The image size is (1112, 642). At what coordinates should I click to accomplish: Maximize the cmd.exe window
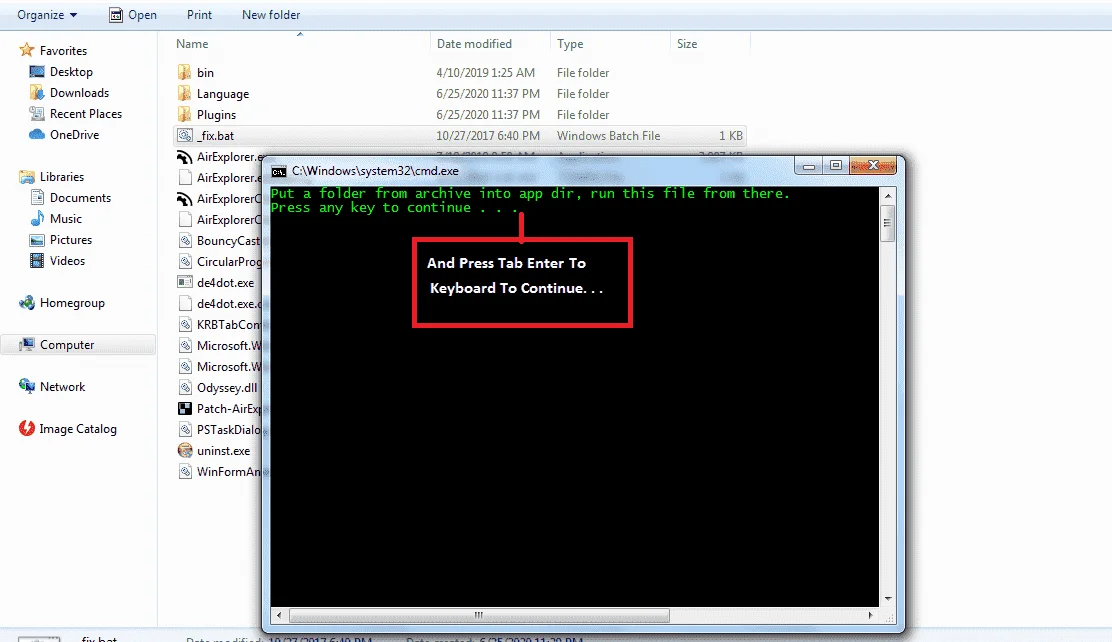[x=835, y=166]
